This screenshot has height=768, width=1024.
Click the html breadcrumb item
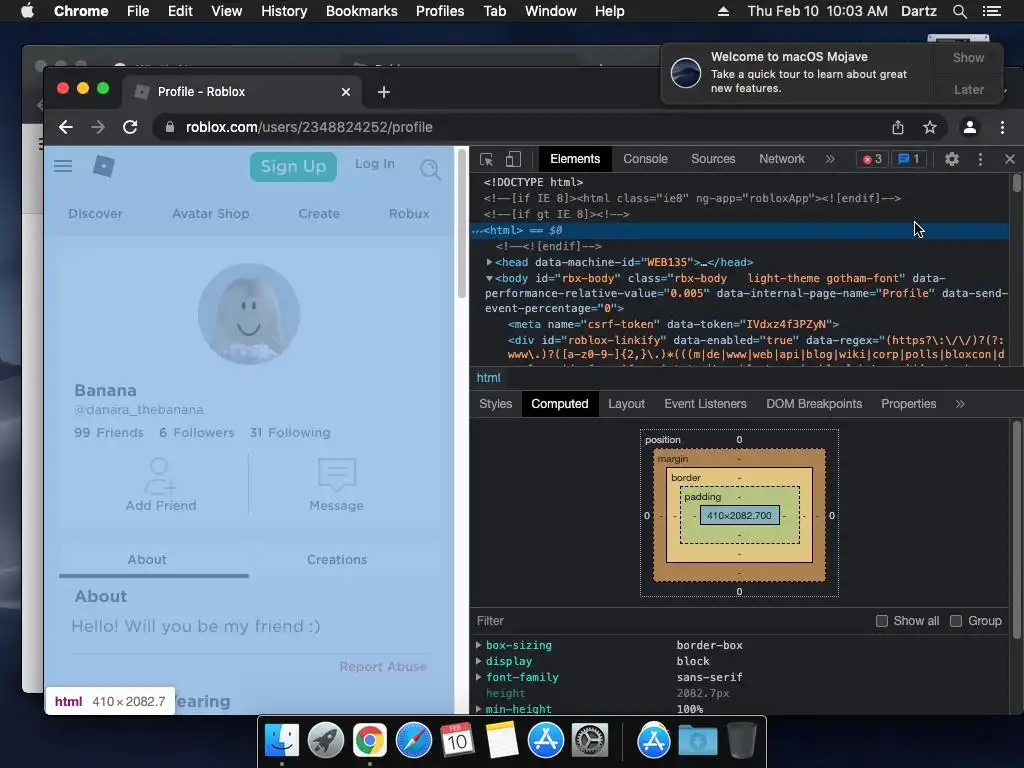pyautogui.click(x=488, y=377)
